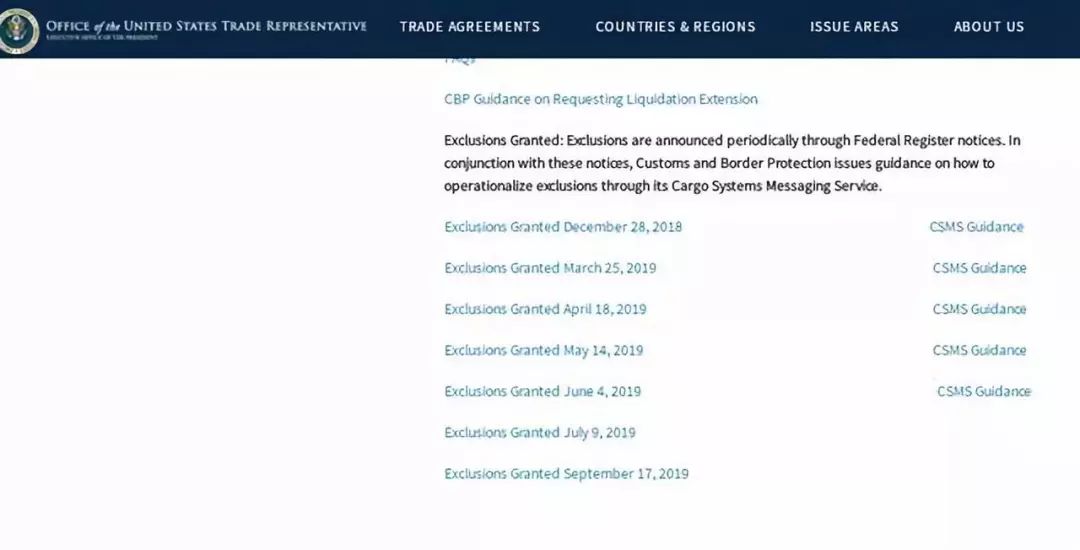Open Exclusions Granted May 14, 2019
The image size is (1080, 550).
pyautogui.click(x=543, y=350)
